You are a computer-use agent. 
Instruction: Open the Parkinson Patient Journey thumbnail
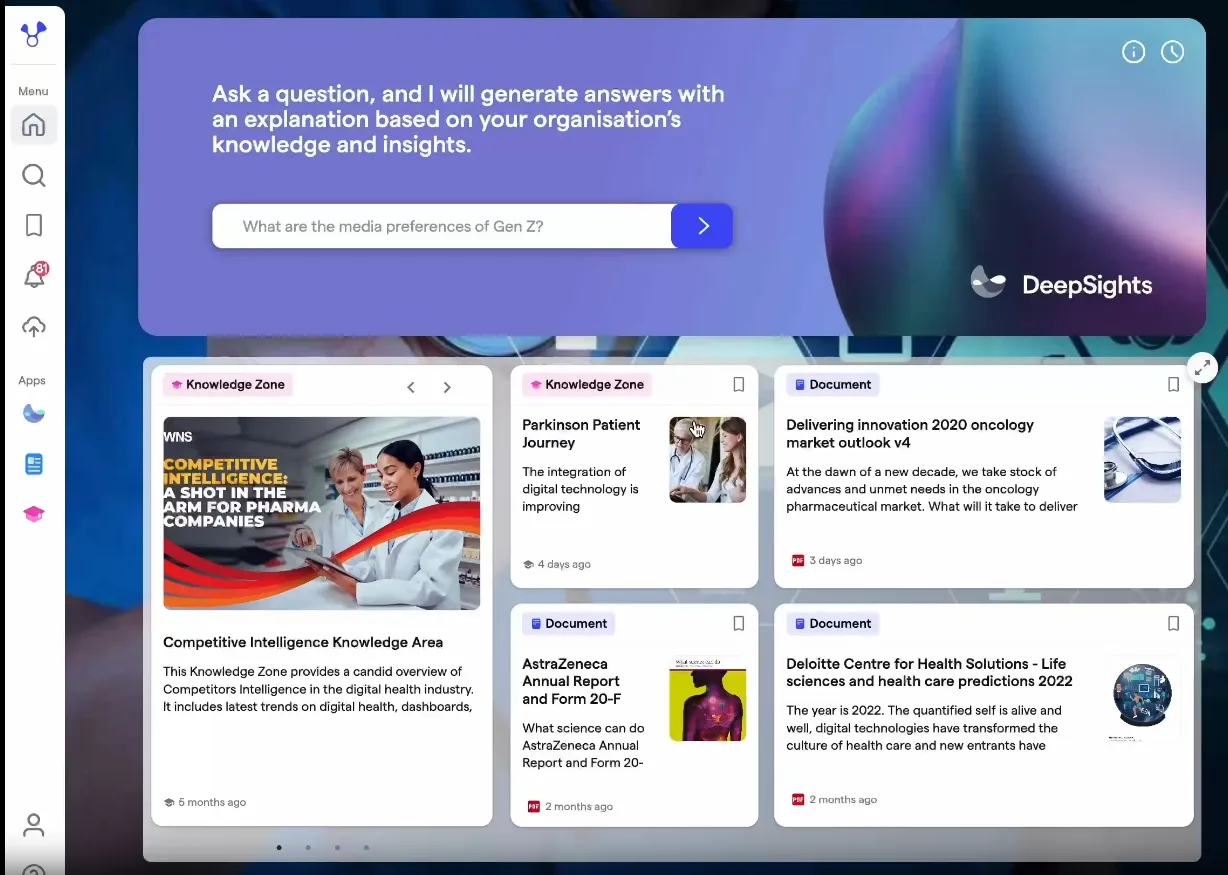coord(708,459)
